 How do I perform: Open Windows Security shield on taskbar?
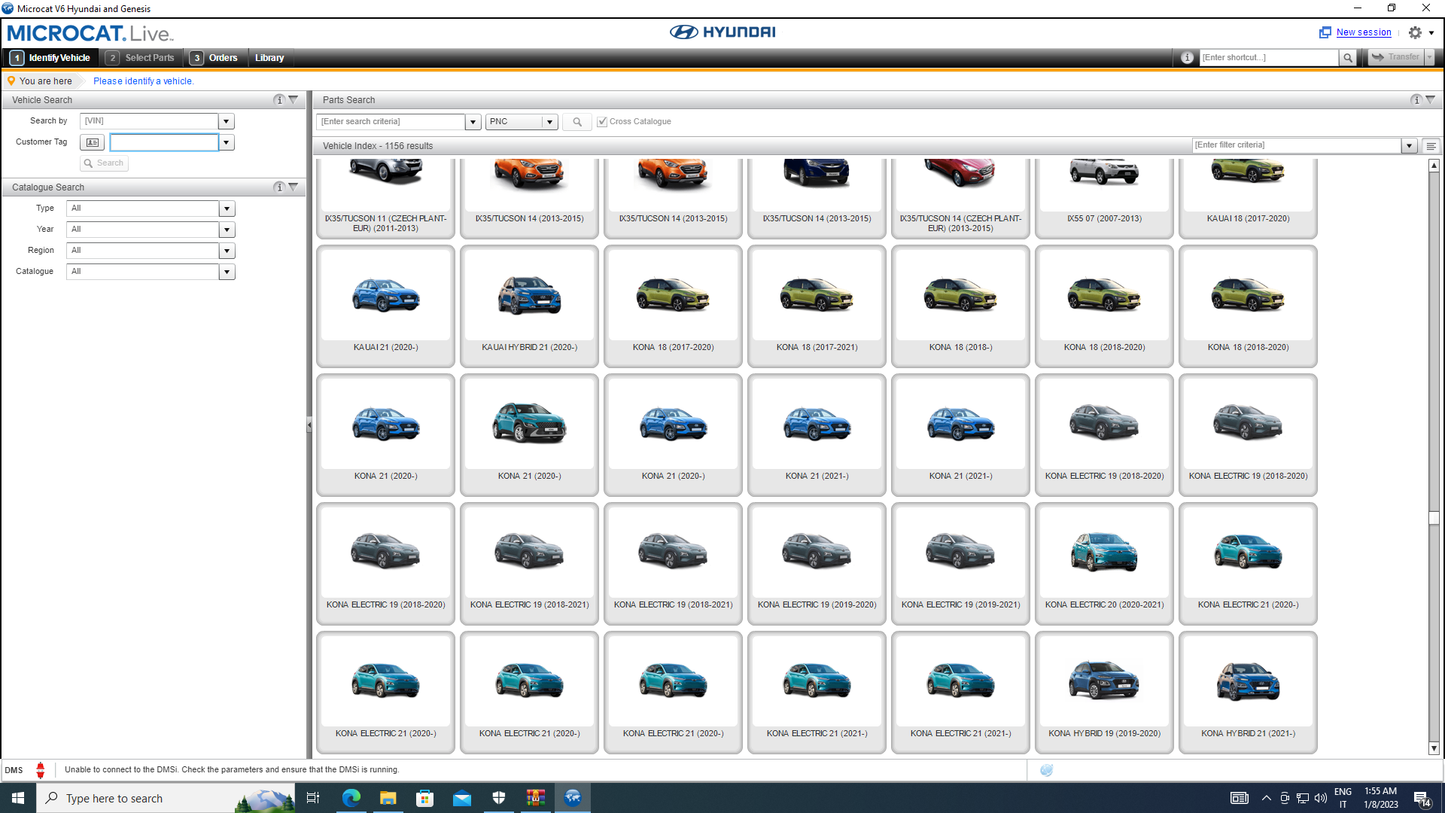(x=499, y=798)
